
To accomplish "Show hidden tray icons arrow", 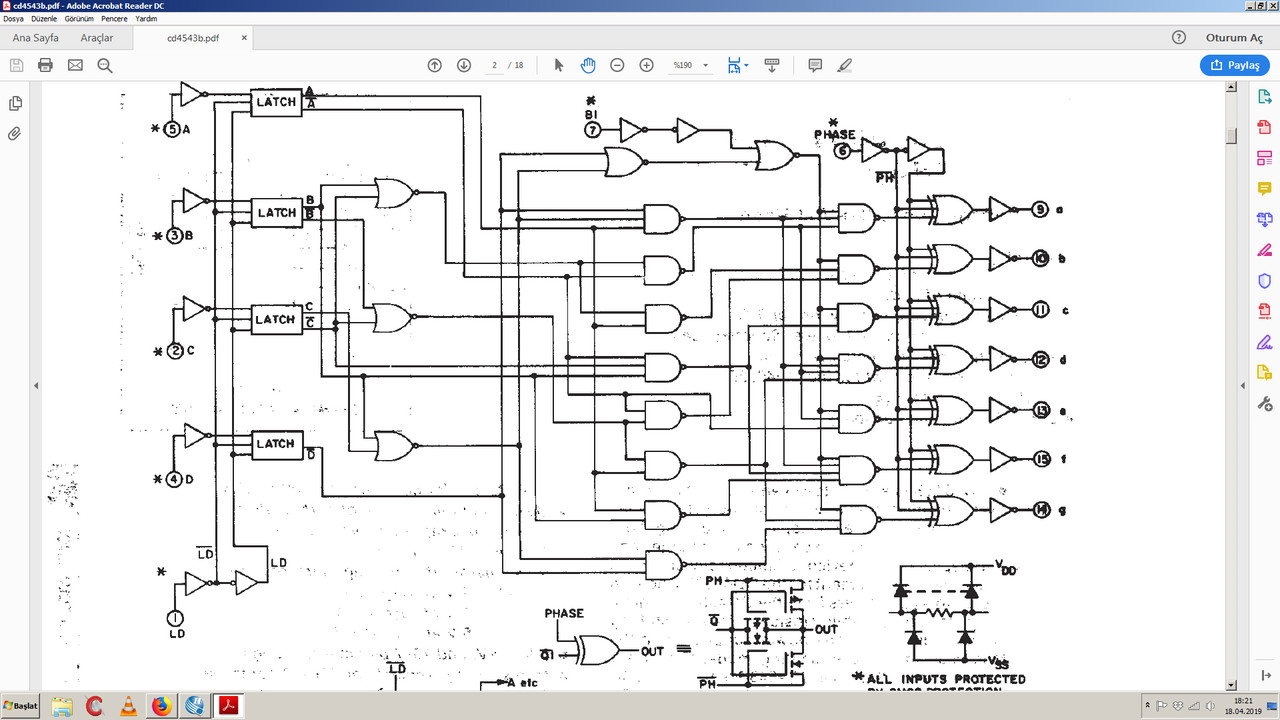I will [1148, 707].
